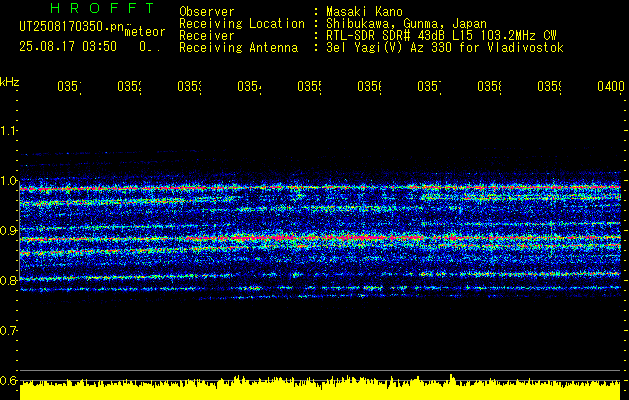Click the 0357 time marker
The width and height of the screenshot is (629, 400).
tap(430, 86)
